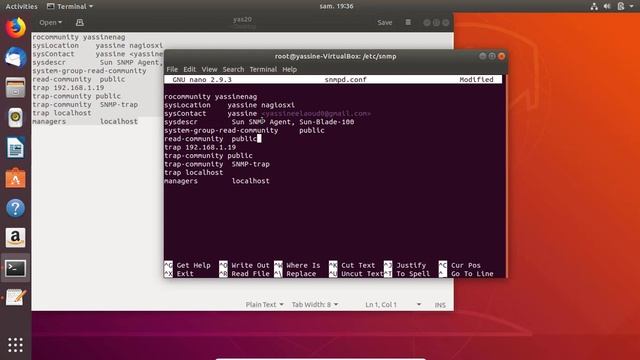Click the 'Modified' status in nano header
The image size is (640, 360).
tap(476, 80)
